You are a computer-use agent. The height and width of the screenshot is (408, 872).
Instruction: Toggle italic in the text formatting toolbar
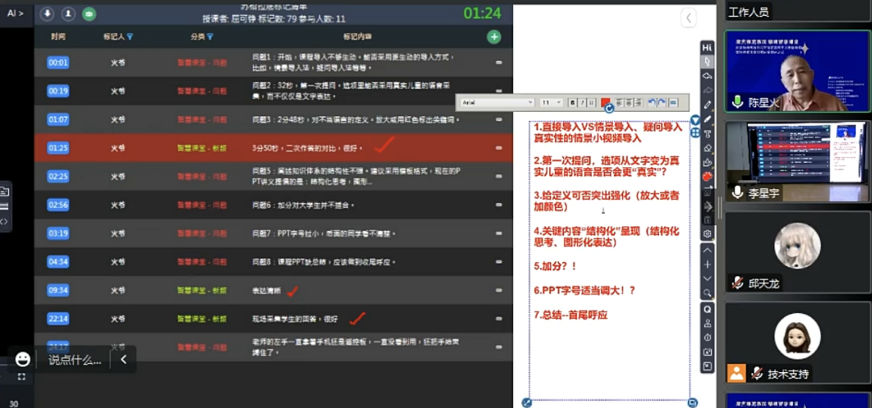(x=583, y=102)
